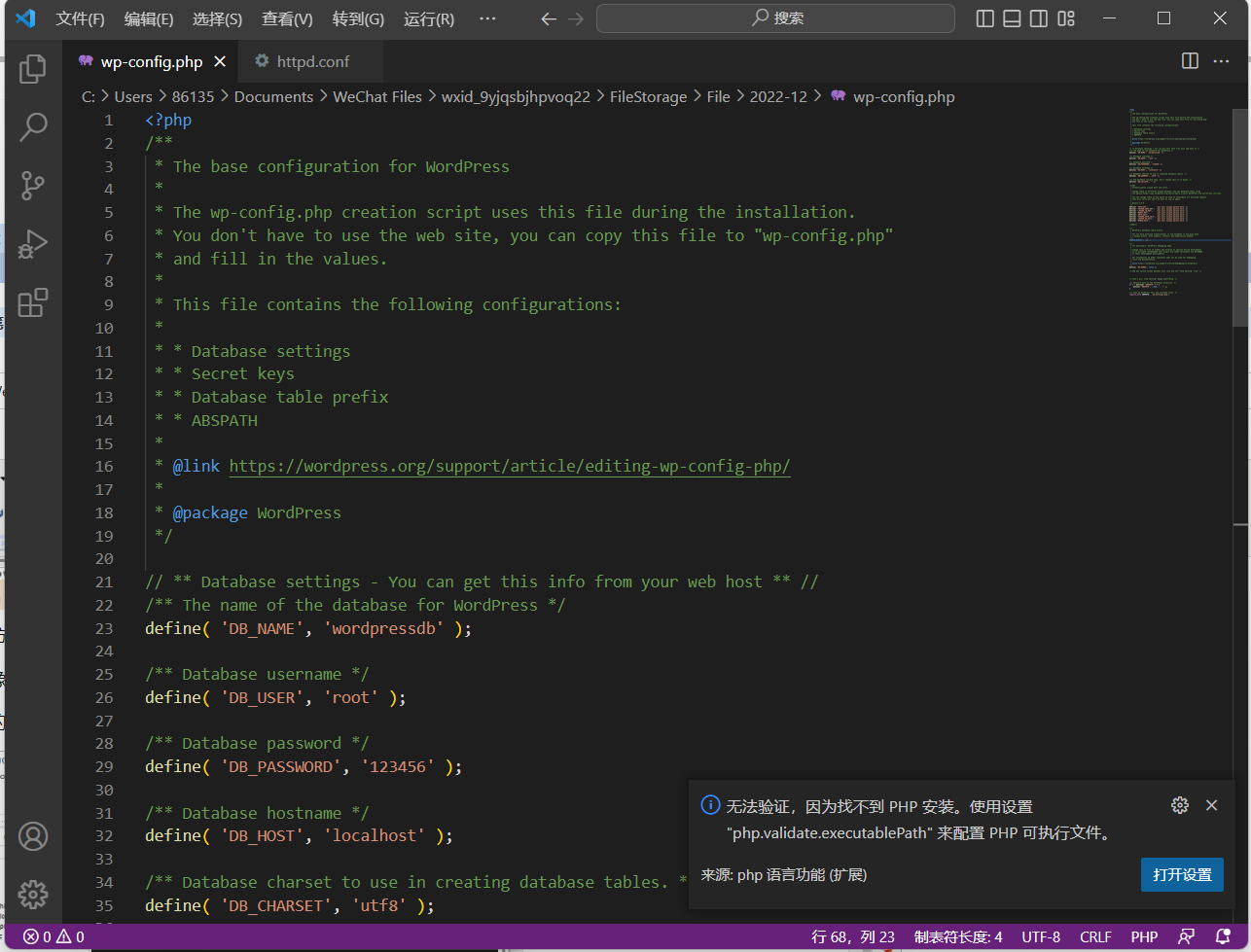Open the 运行(R) menu
This screenshot has width=1251, height=952.
428,18
